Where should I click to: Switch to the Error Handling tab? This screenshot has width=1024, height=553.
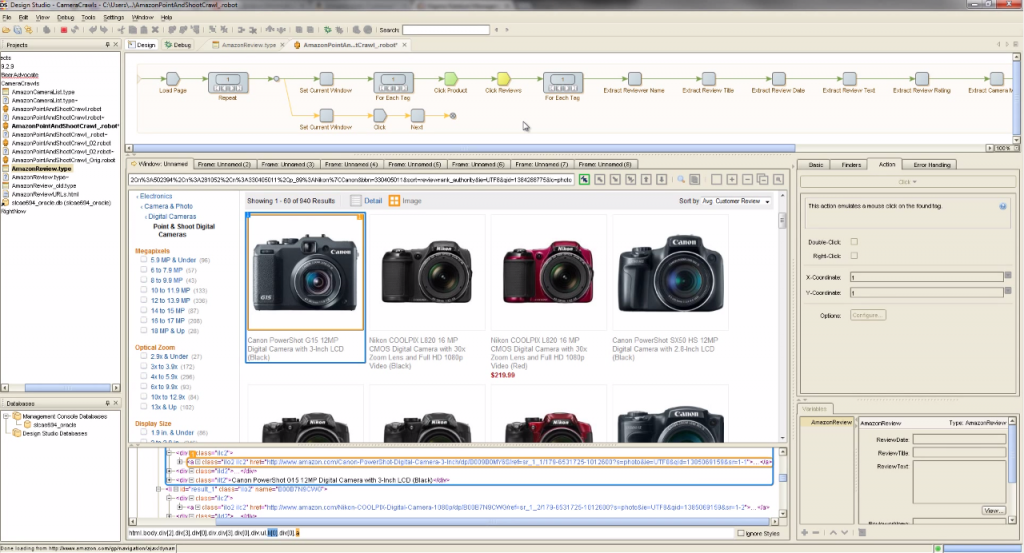point(931,165)
